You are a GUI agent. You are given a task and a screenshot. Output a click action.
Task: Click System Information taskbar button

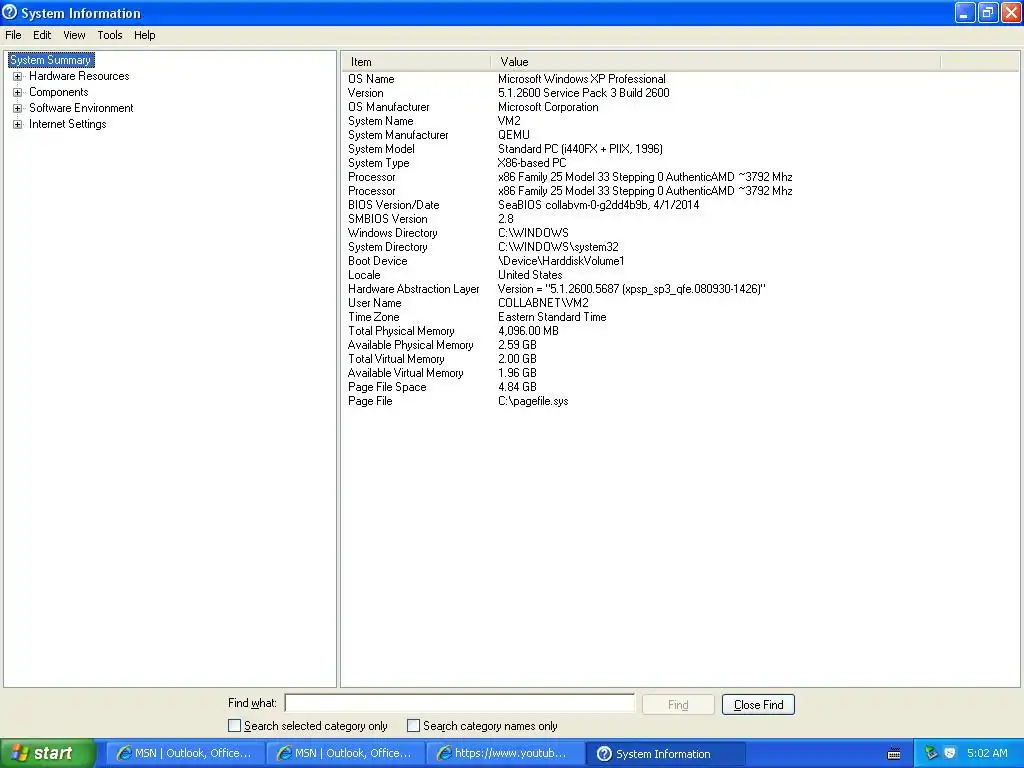tap(665, 754)
